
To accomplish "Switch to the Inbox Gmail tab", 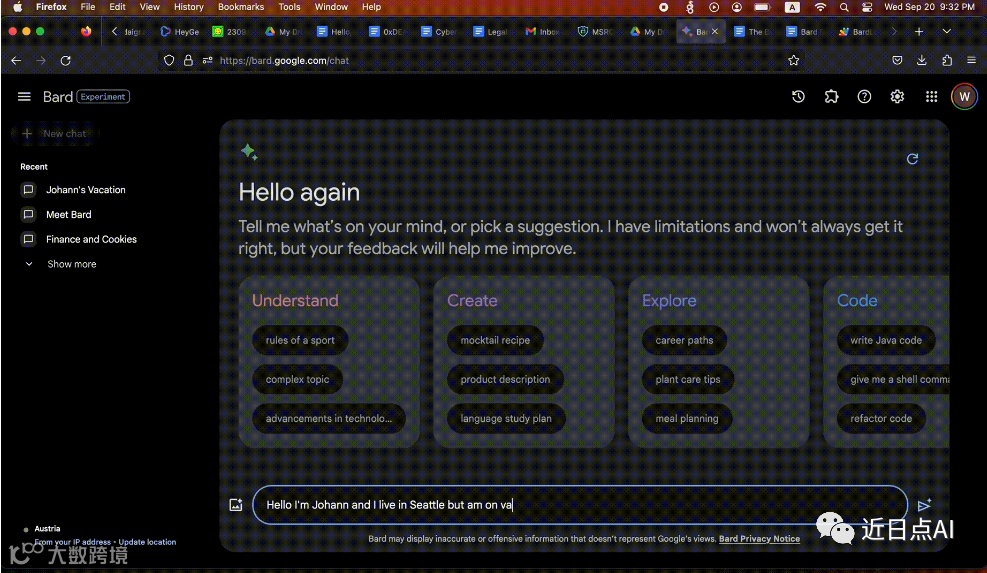I will pyautogui.click(x=543, y=31).
